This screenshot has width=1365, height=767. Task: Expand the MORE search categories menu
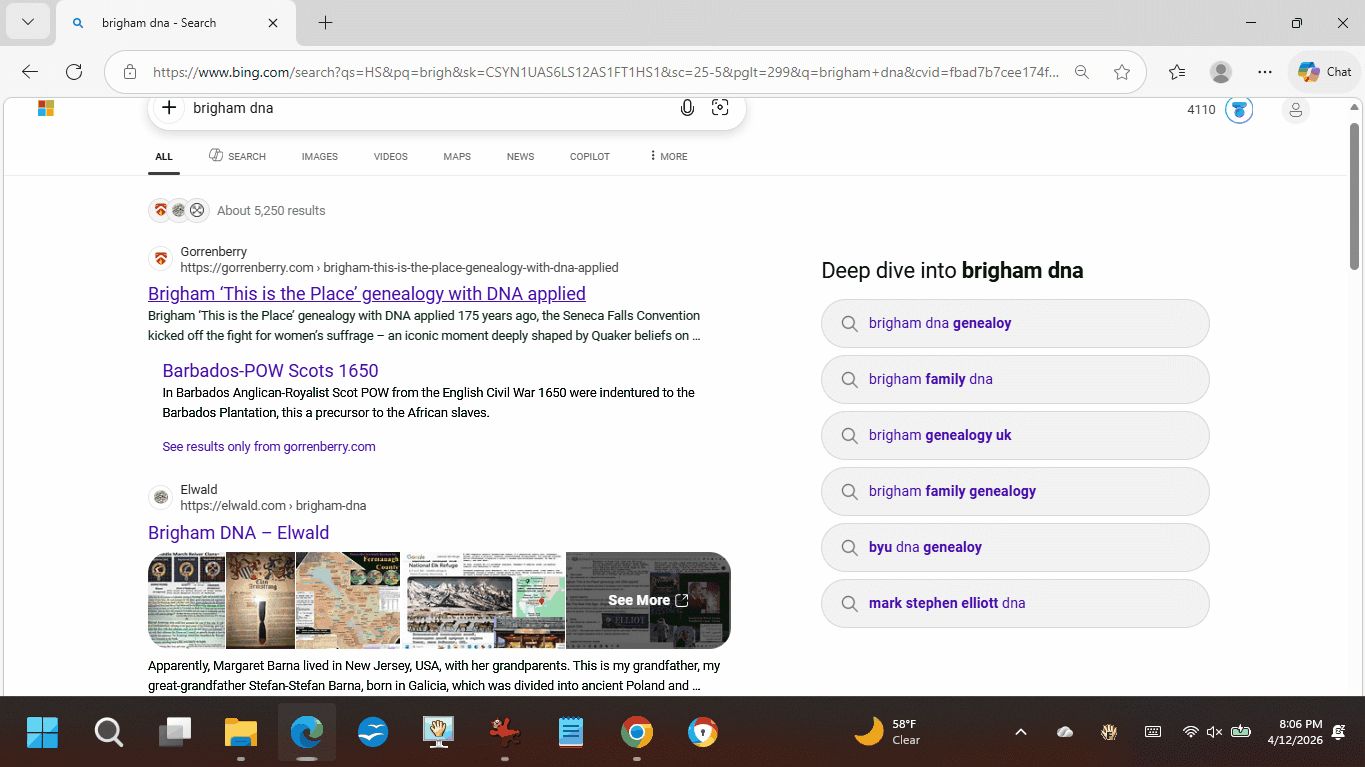pyautogui.click(x=668, y=156)
